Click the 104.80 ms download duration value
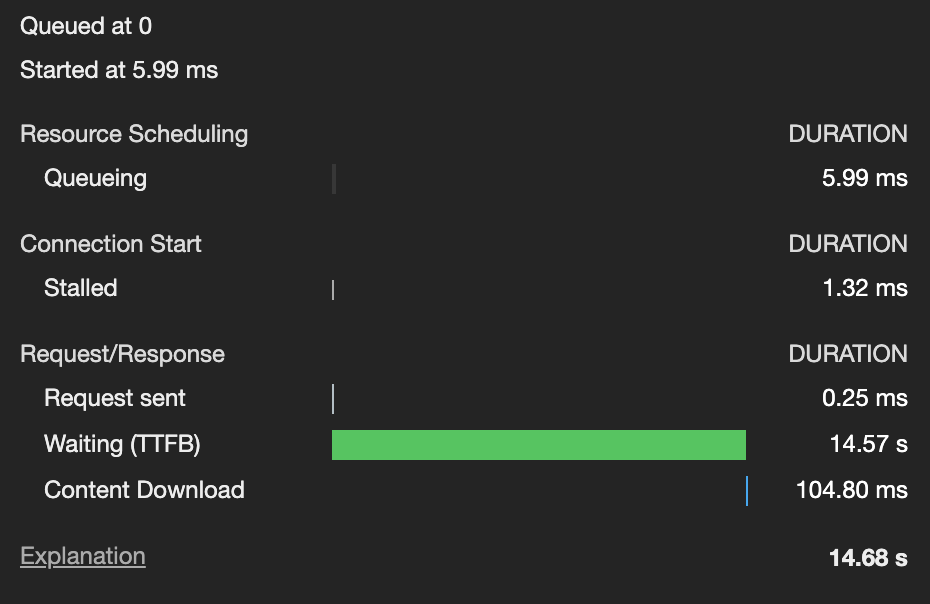Image resolution: width=930 pixels, height=604 pixels. pyautogui.click(x=852, y=490)
